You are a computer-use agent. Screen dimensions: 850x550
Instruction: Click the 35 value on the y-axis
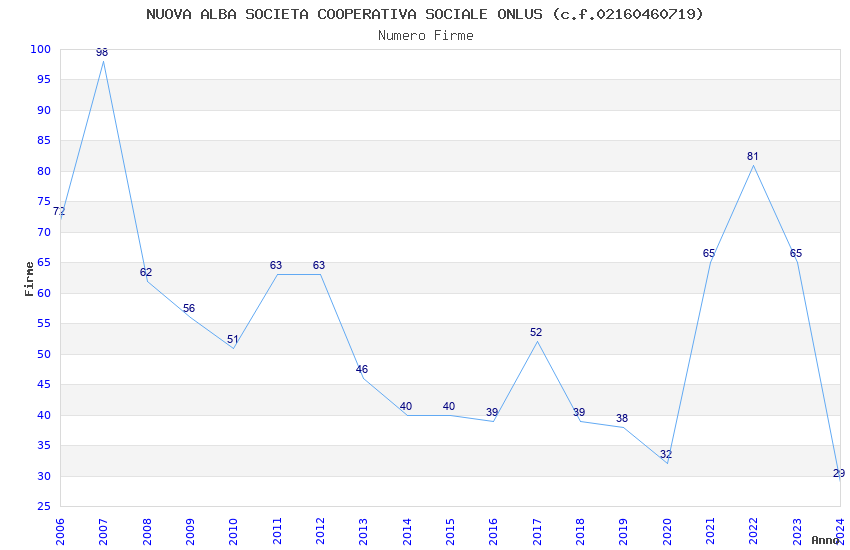click(x=44, y=446)
